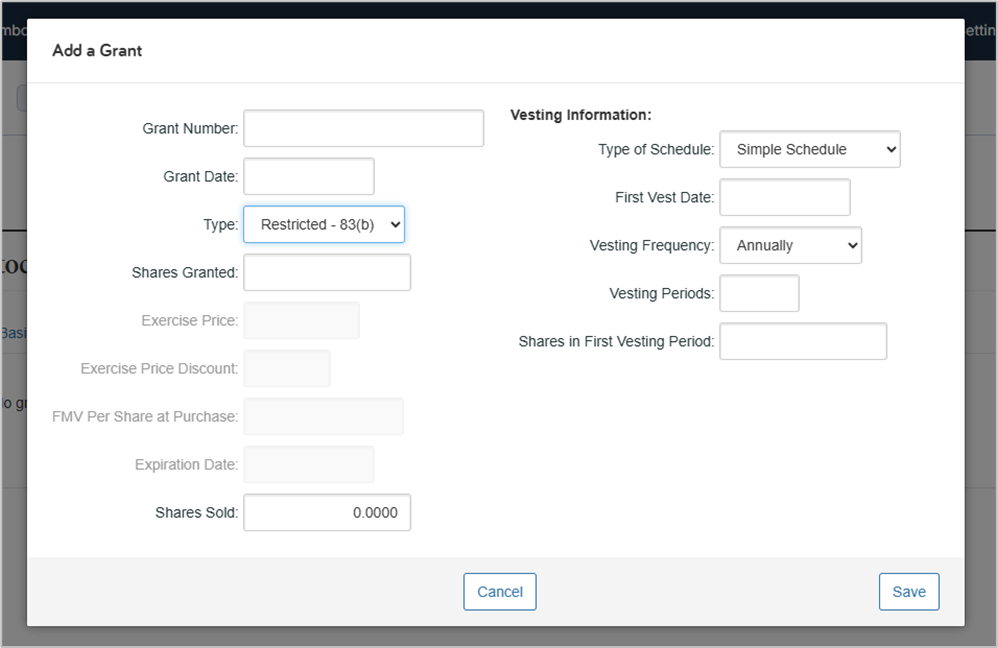The width and height of the screenshot is (998, 648).
Task: Open the Vesting Frequency dropdown
Action: pos(790,245)
